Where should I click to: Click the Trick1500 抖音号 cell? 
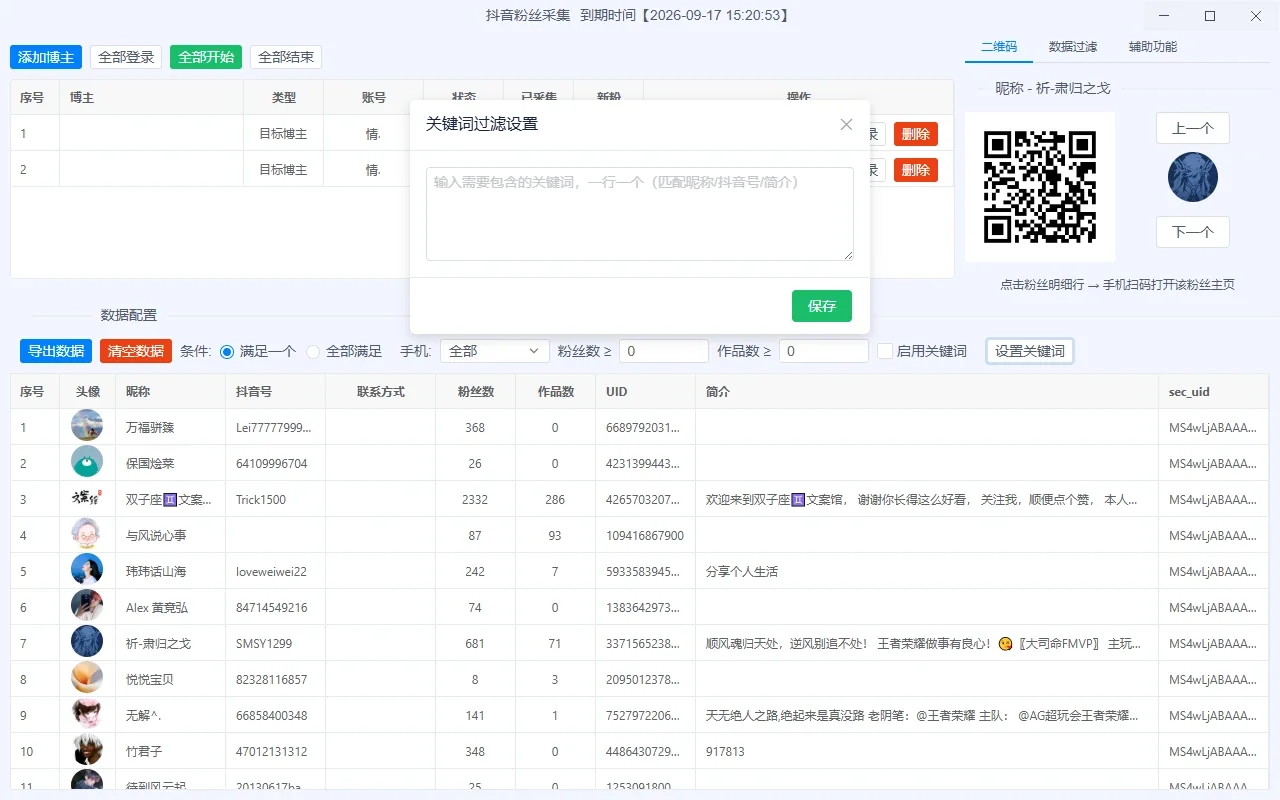click(275, 499)
